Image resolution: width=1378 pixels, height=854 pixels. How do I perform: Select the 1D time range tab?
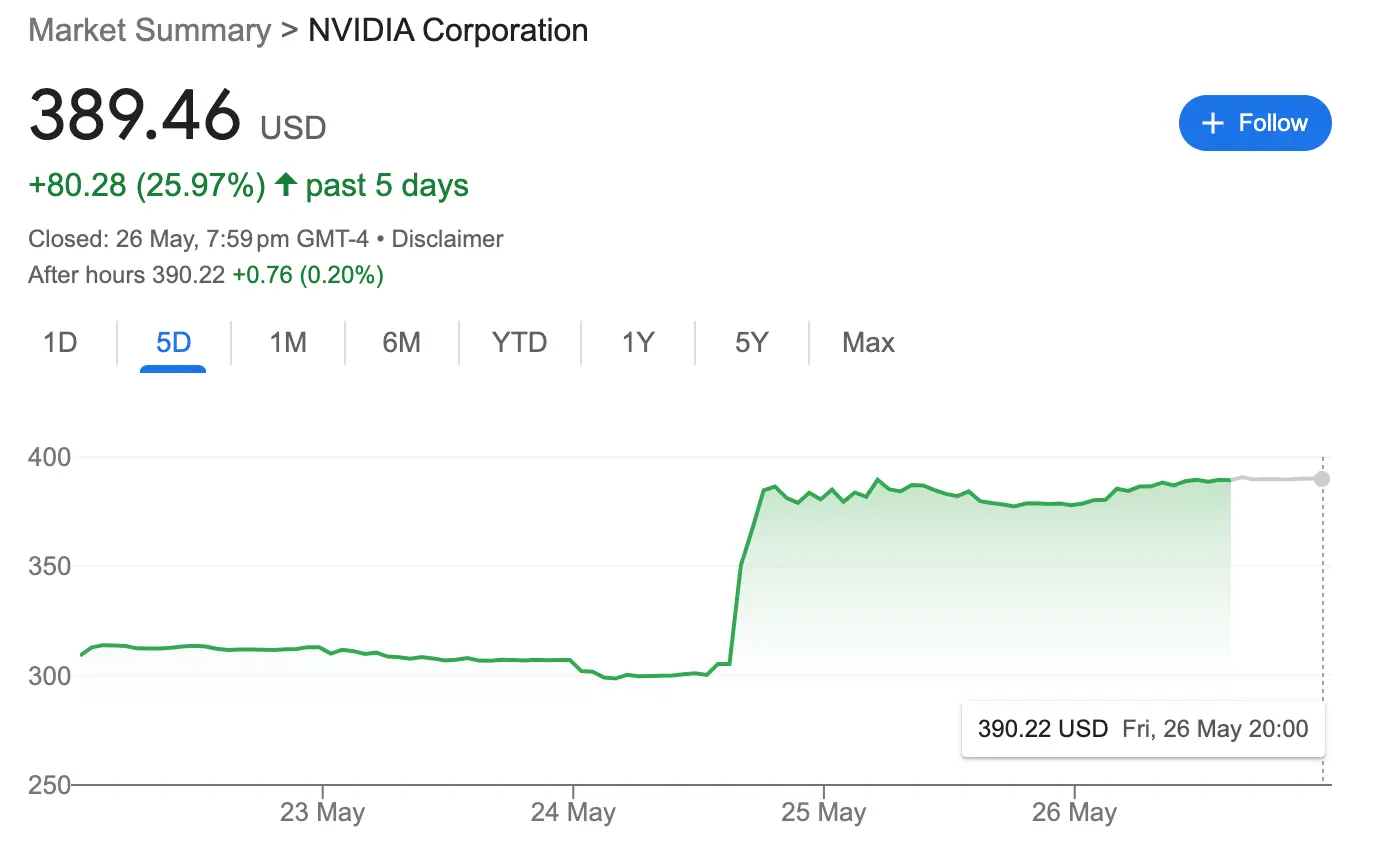[60, 343]
